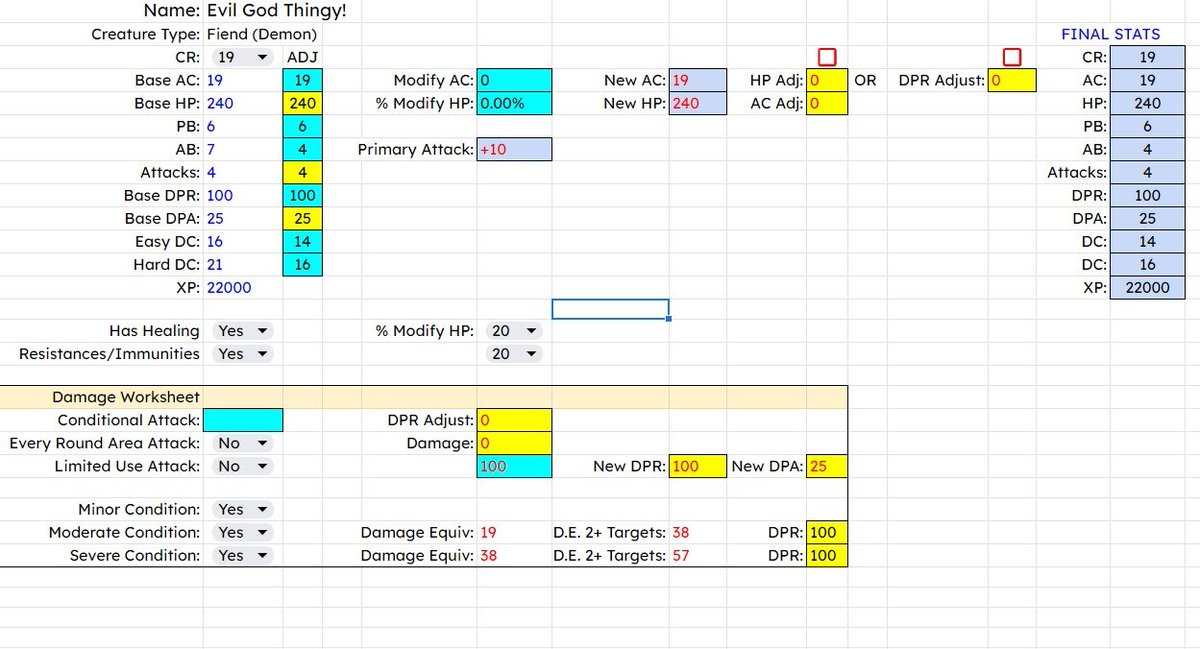Click the Base HP value 240 in blue
The image size is (1200, 649).
pyautogui.click(x=220, y=103)
